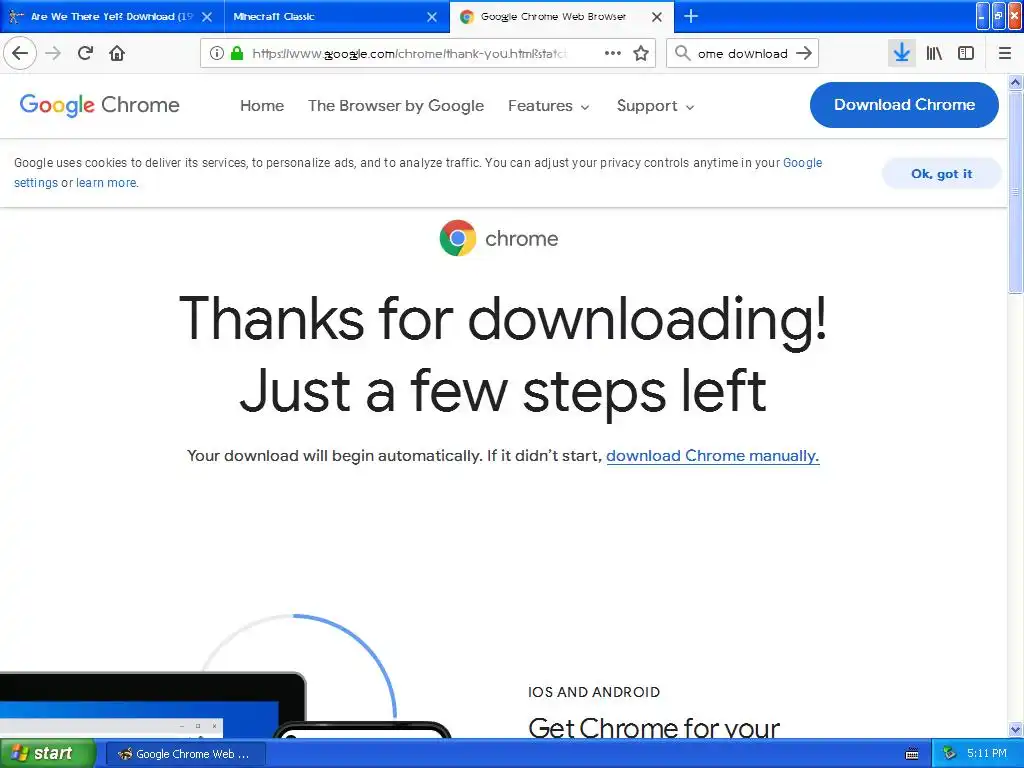Open the downloads panel arrow icon
This screenshot has width=1024, height=768.
point(901,53)
